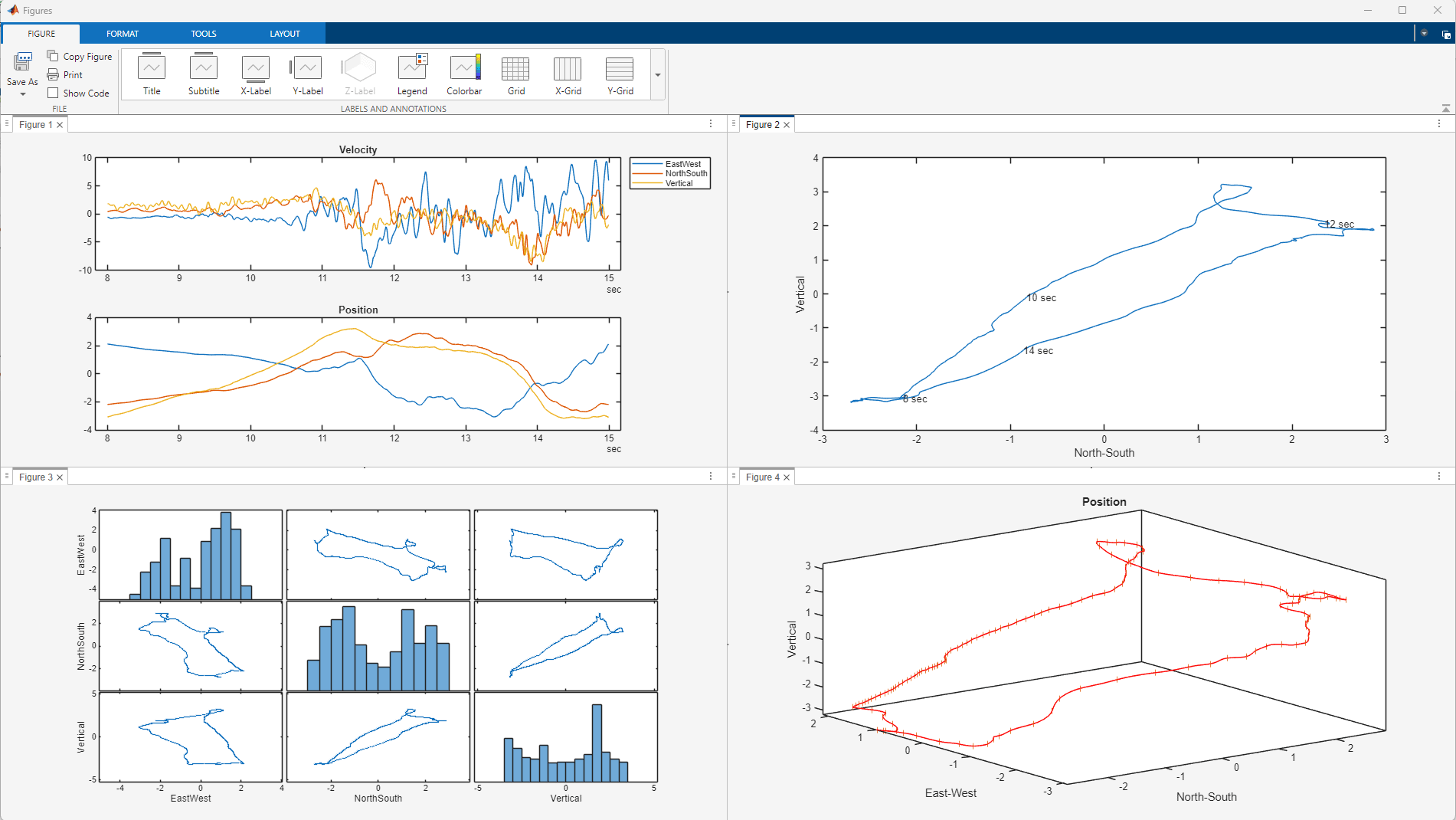Click the Title annotation icon
1456x820 pixels.
click(x=152, y=74)
